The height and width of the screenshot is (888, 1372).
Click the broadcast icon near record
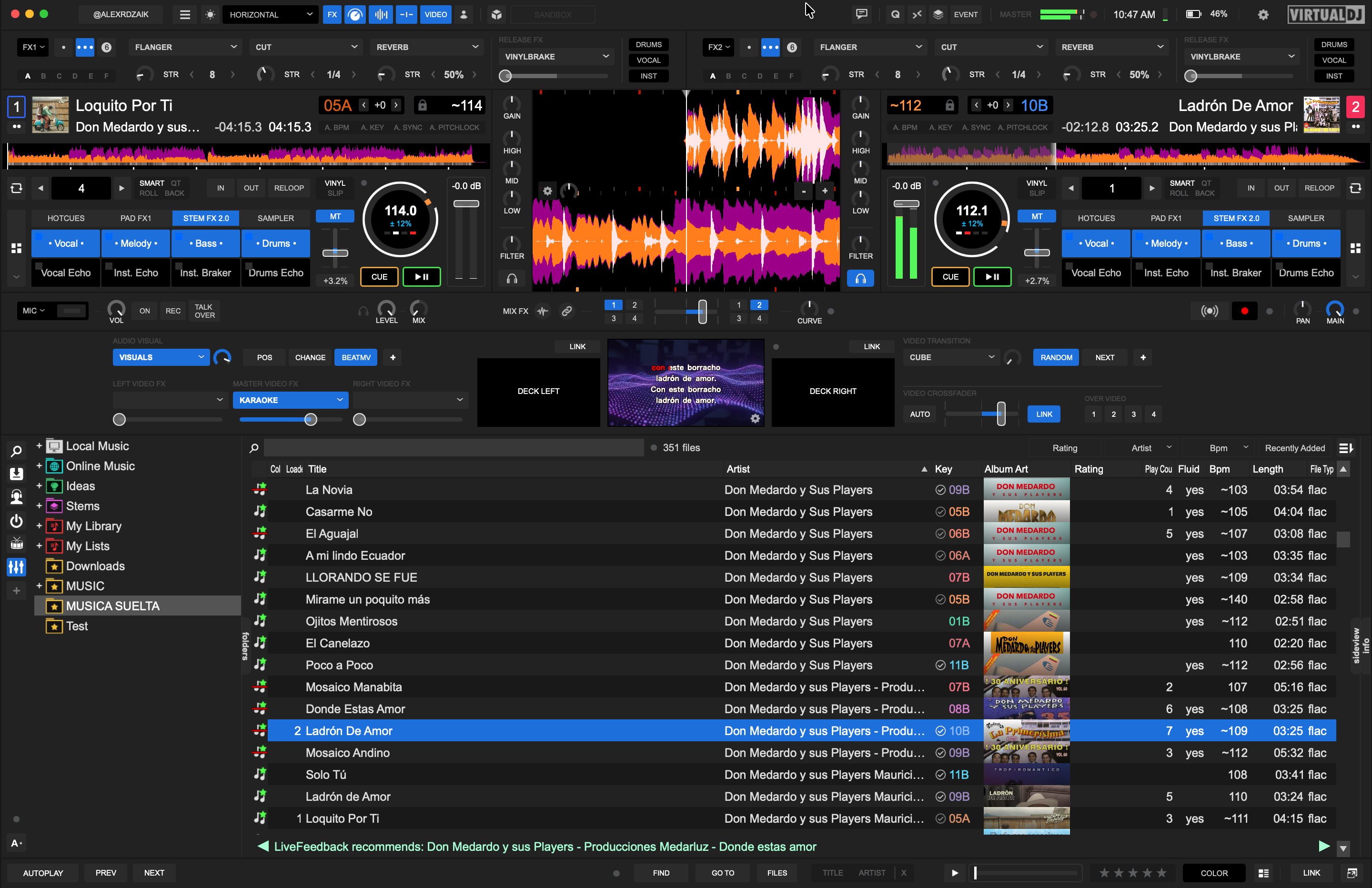[x=1210, y=312]
